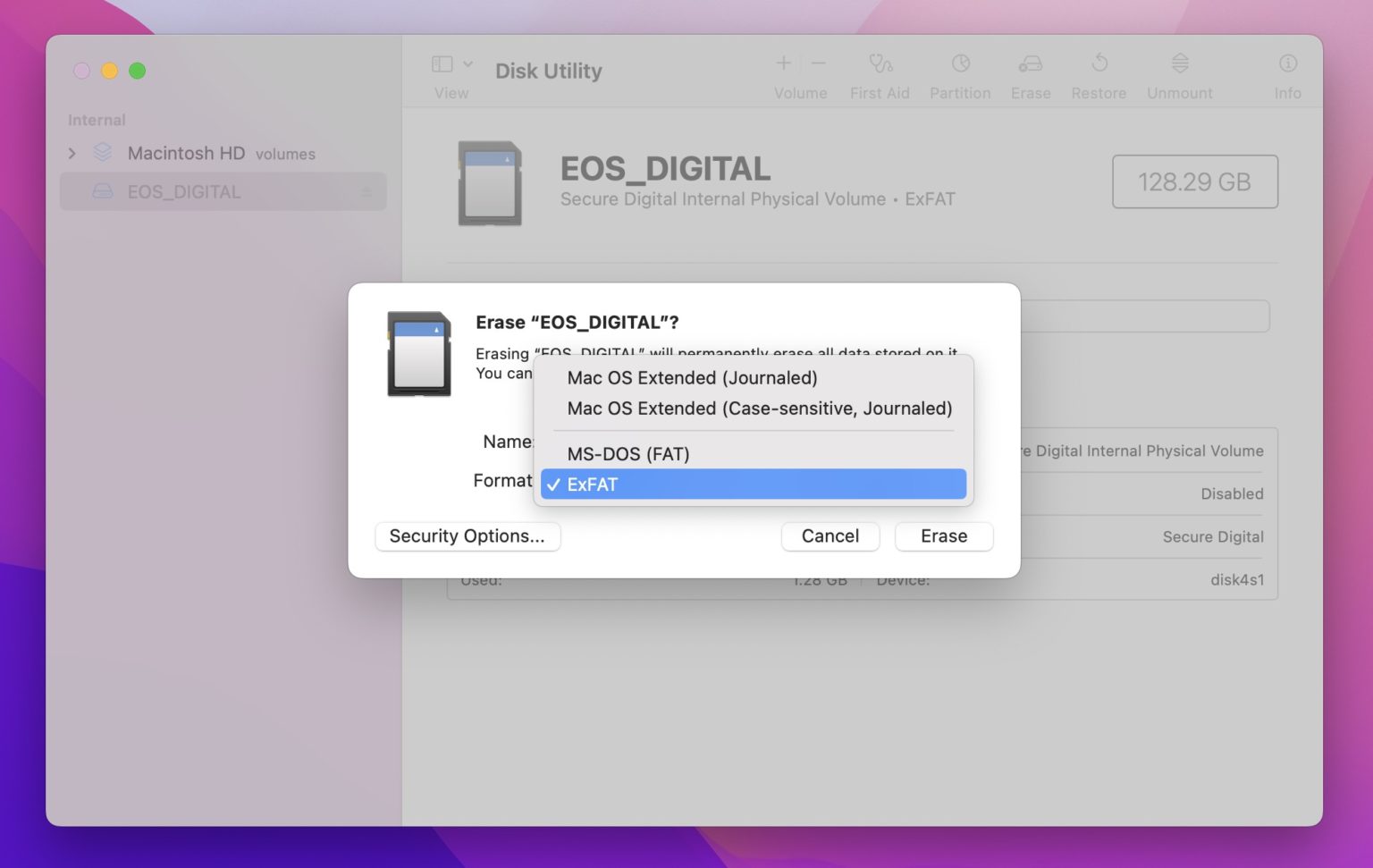The width and height of the screenshot is (1373, 868).
Task: Choose MS-DOS (FAT) format
Action: click(753, 454)
